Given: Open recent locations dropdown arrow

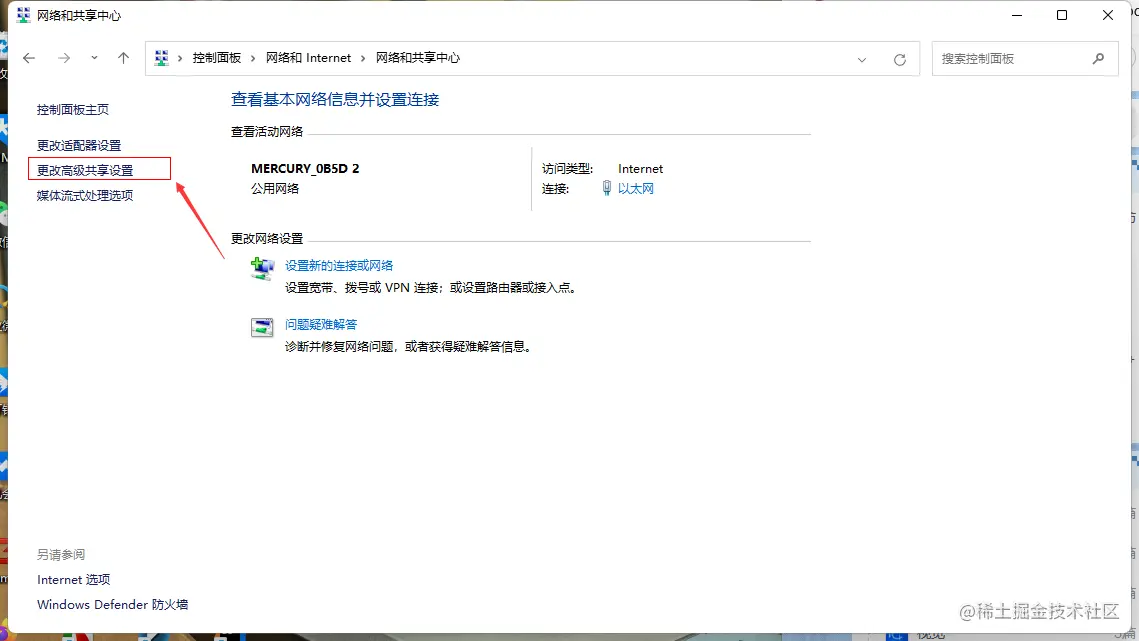Looking at the screenshot, I should [94, 58].
